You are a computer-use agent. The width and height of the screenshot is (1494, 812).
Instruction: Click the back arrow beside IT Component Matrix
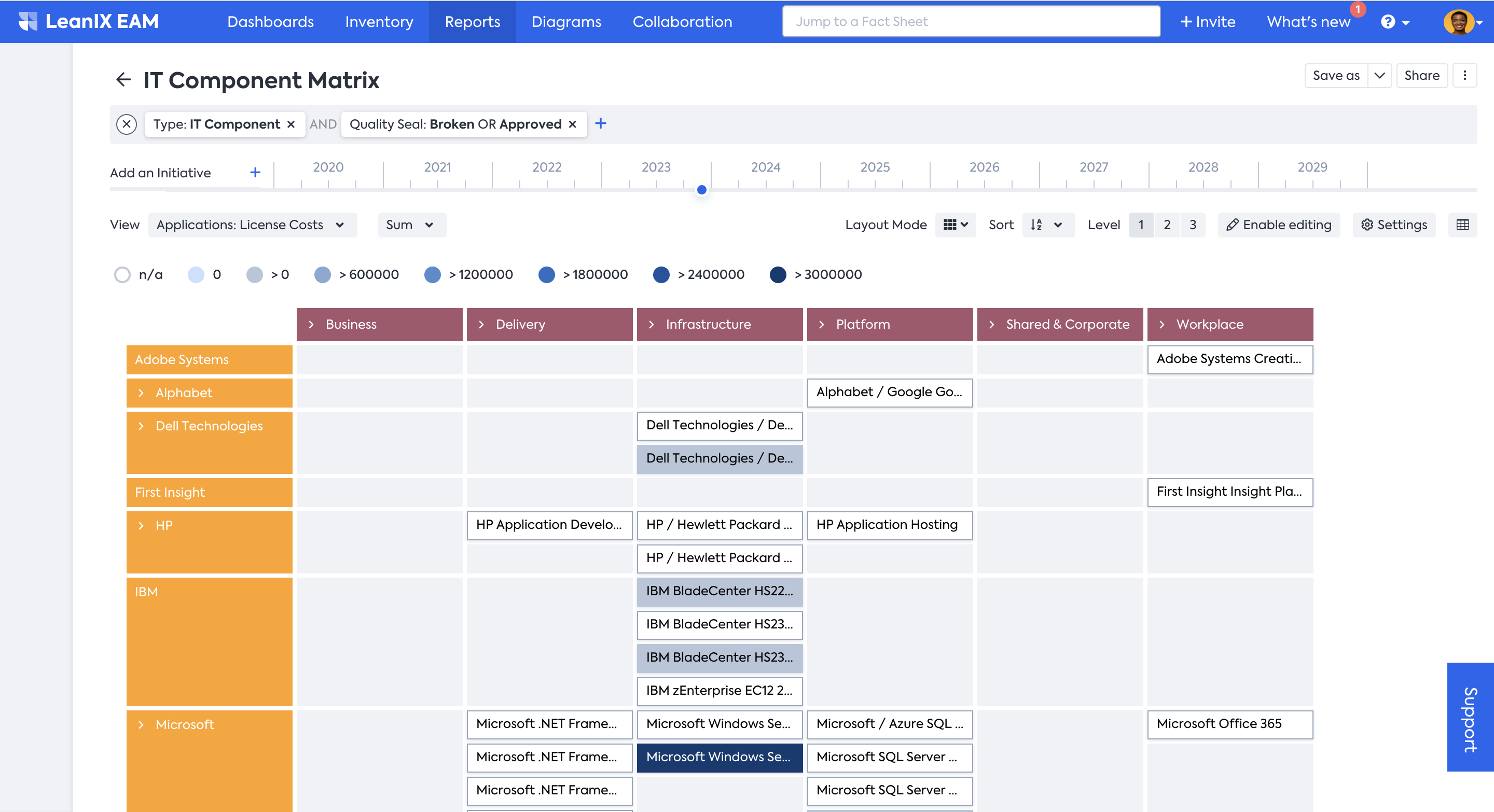point(123,79)
